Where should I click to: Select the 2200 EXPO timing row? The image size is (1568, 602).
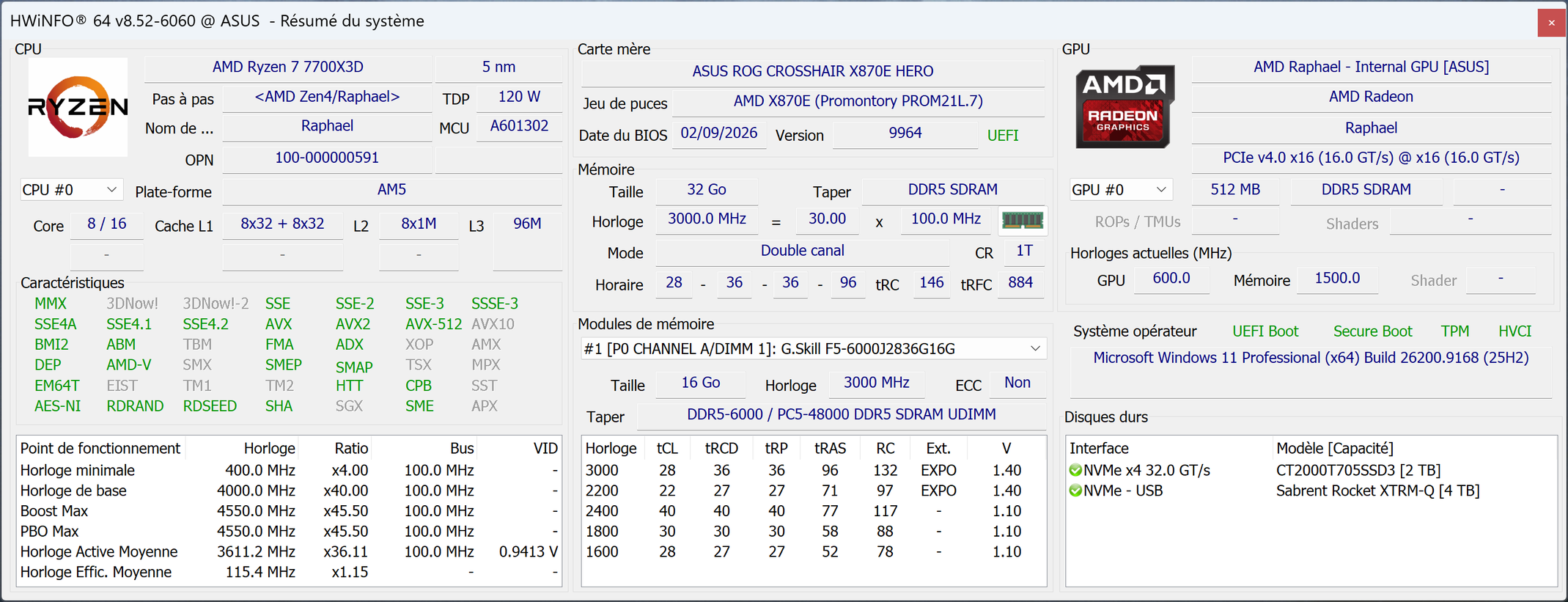(813, 491)
